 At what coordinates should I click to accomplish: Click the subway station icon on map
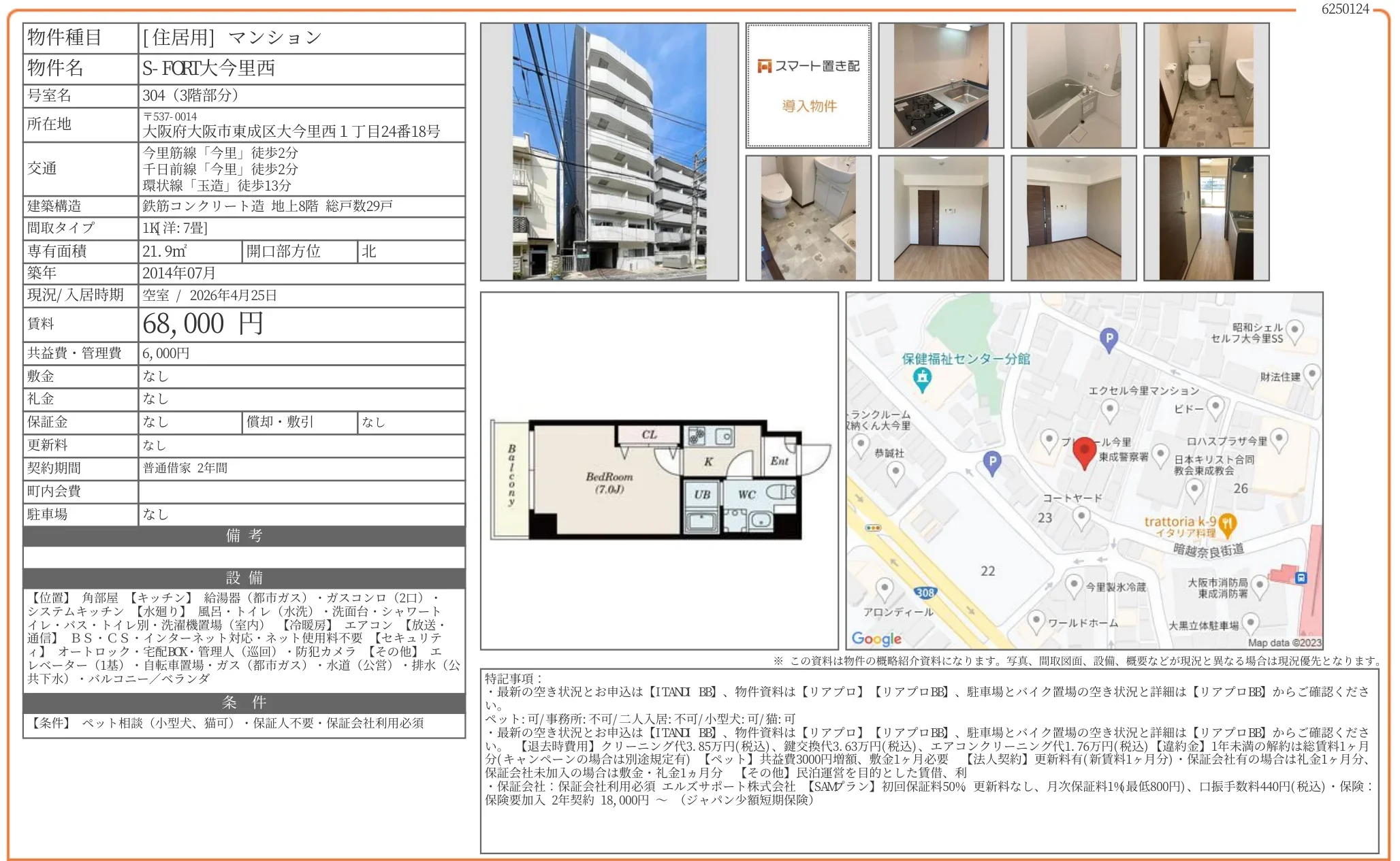[1301, 578]
